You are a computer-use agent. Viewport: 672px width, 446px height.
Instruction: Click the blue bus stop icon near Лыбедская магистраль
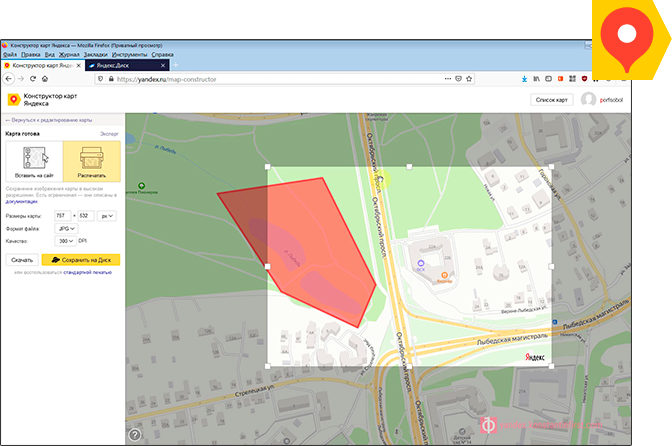(x=555, y=322)
